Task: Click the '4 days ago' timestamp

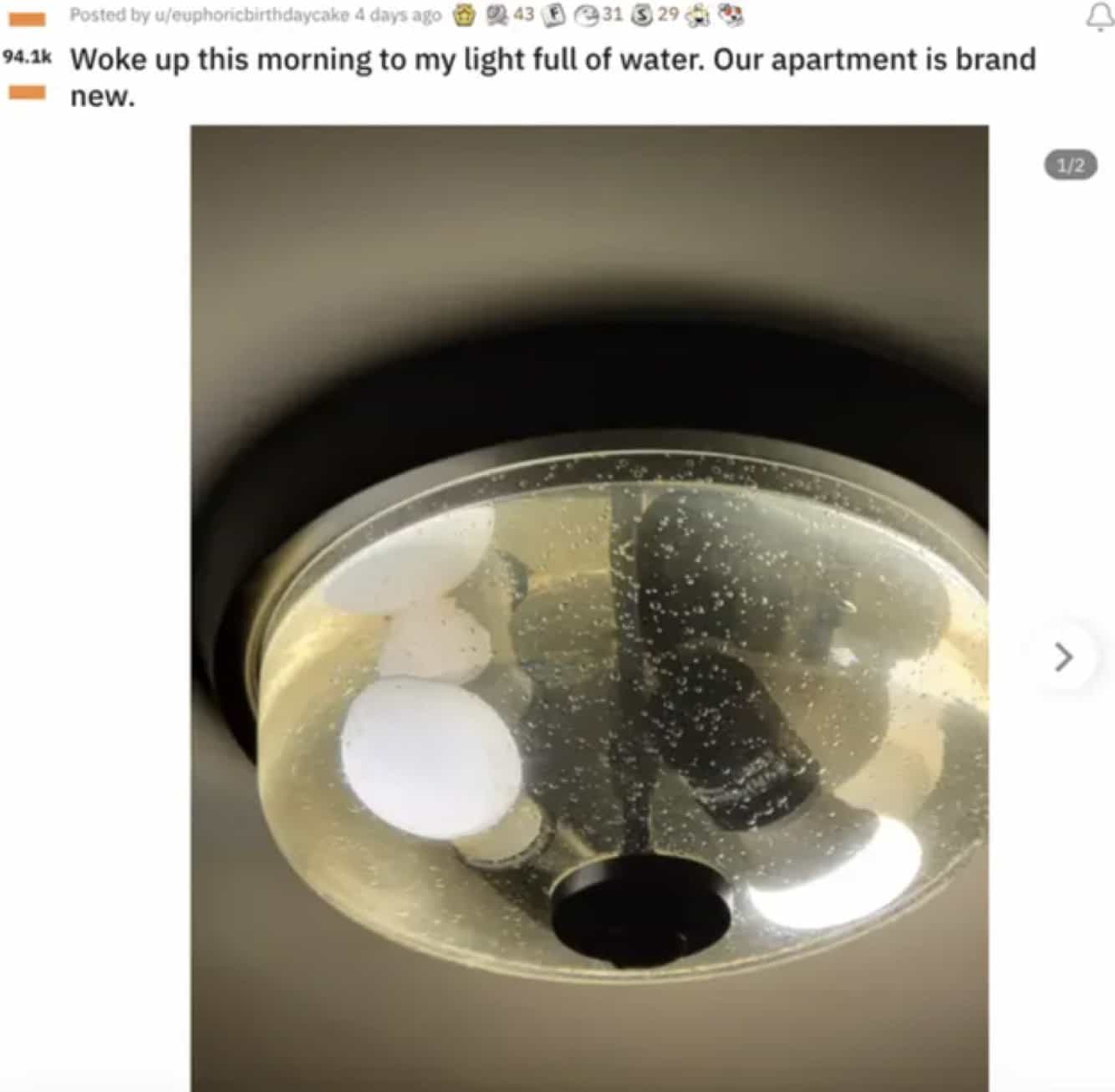Action: (398, 16)
